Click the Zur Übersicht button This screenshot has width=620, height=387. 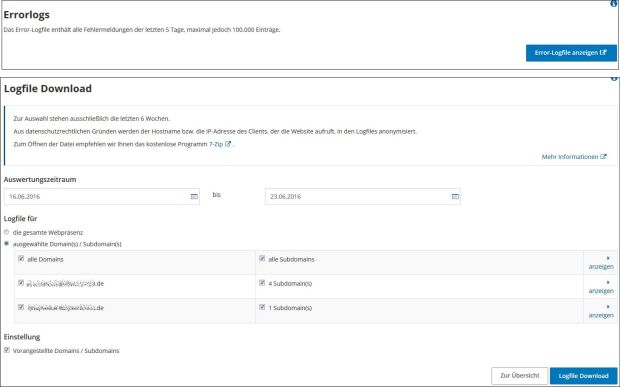click(520, 376)
